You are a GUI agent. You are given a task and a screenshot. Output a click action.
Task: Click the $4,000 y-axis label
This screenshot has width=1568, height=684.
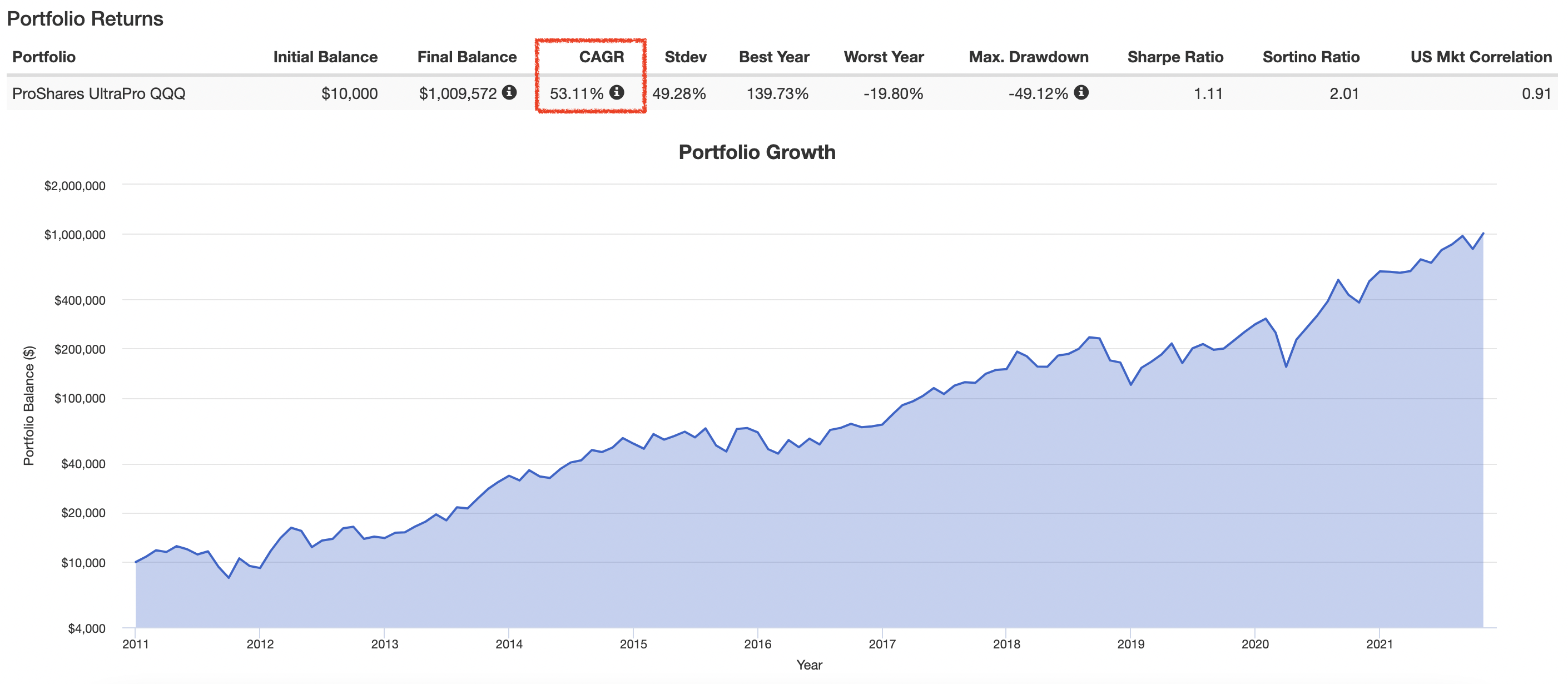click(86, 628)
